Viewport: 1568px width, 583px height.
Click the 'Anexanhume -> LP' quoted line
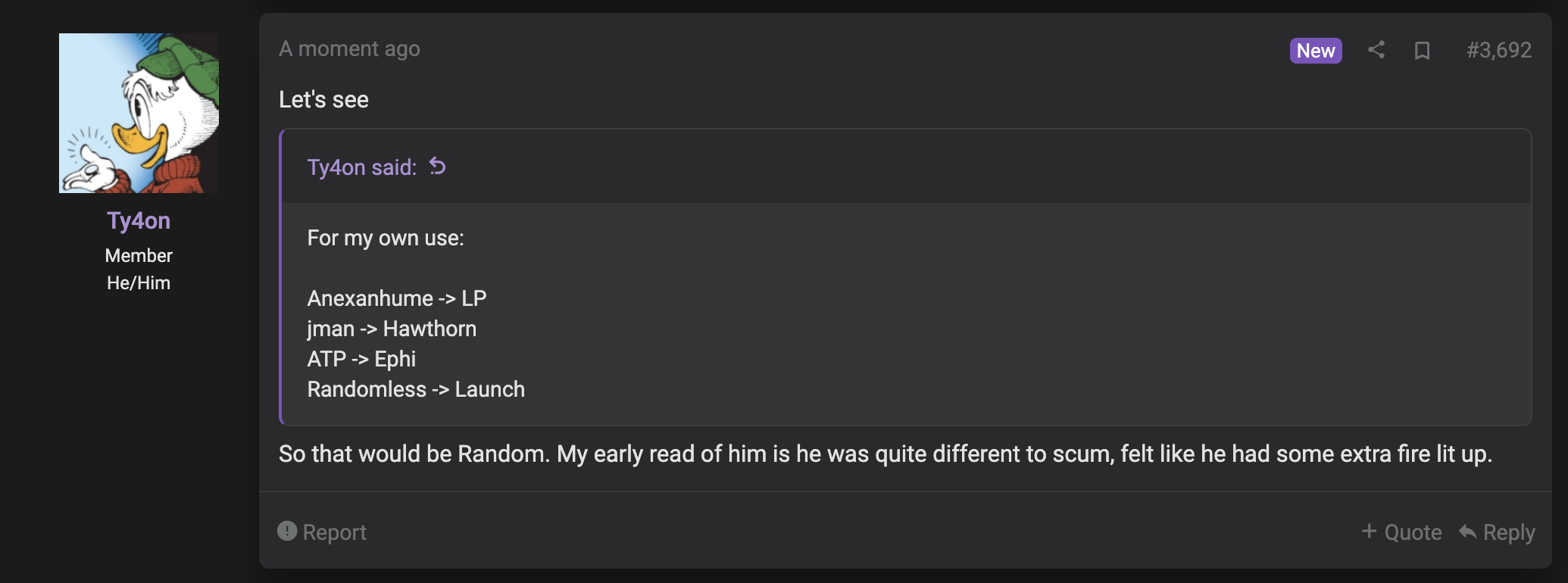pyautogui.click(x=397, y=298)
